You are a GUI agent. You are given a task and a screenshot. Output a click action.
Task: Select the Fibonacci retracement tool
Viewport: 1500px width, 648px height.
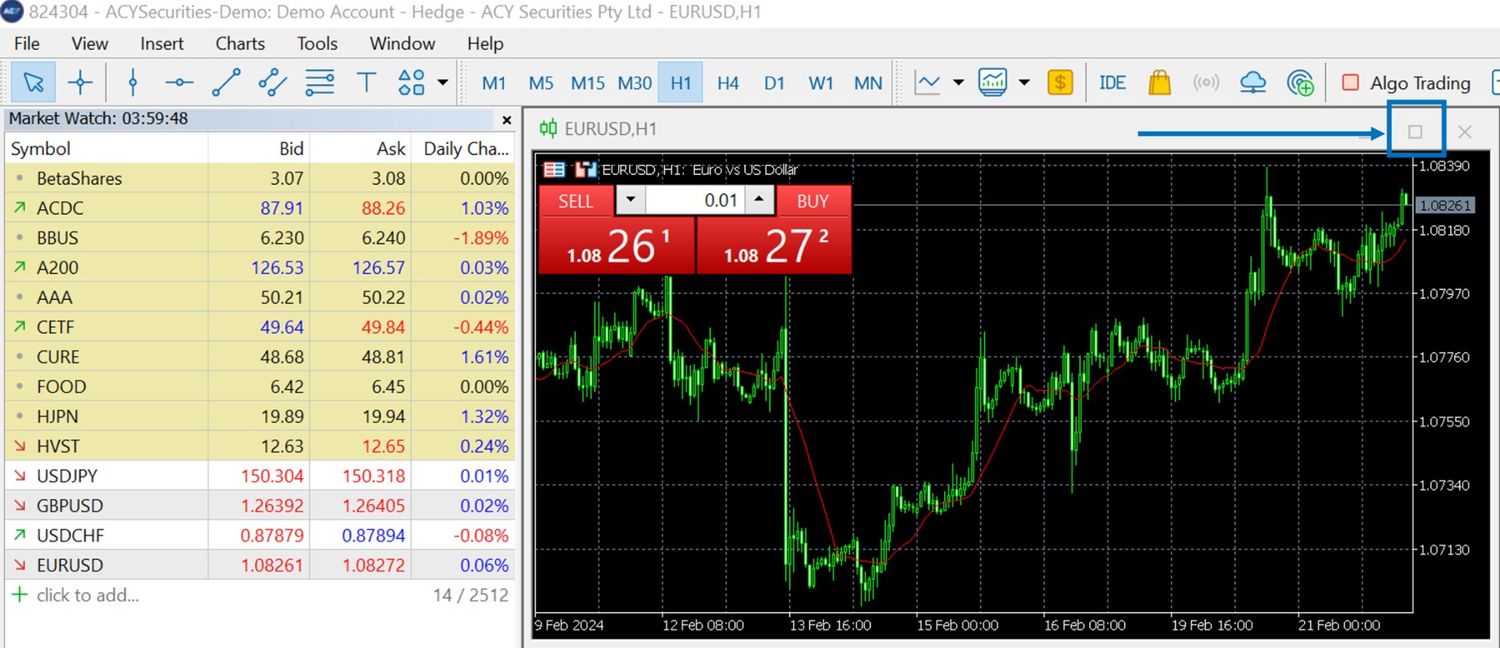[320, 83]
